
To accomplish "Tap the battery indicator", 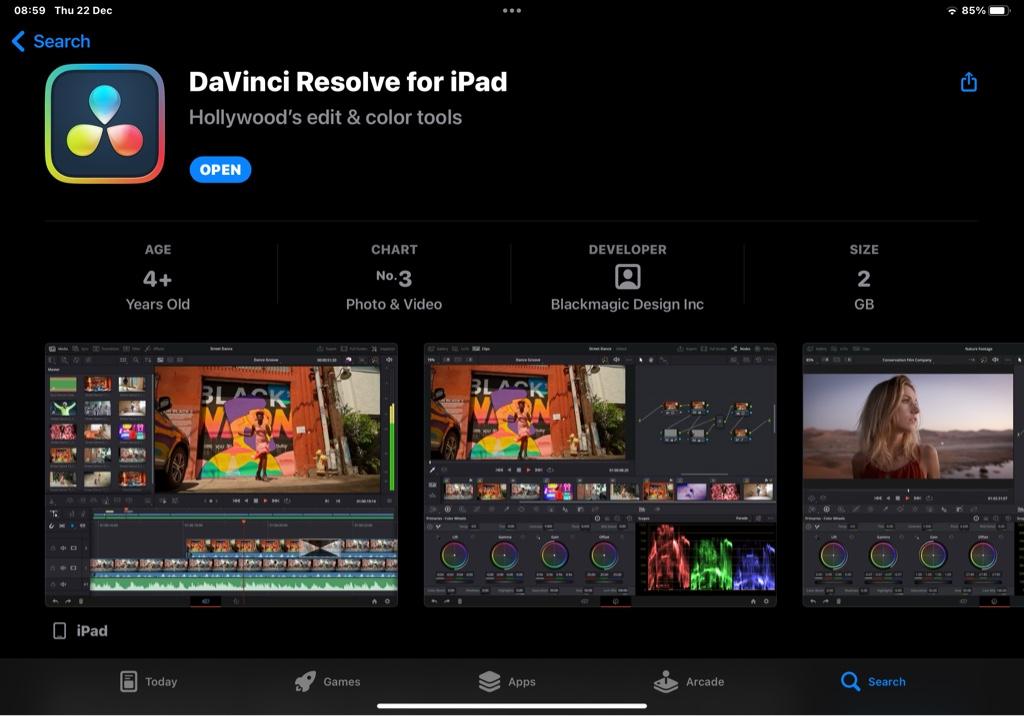I will coord(1000,10).
